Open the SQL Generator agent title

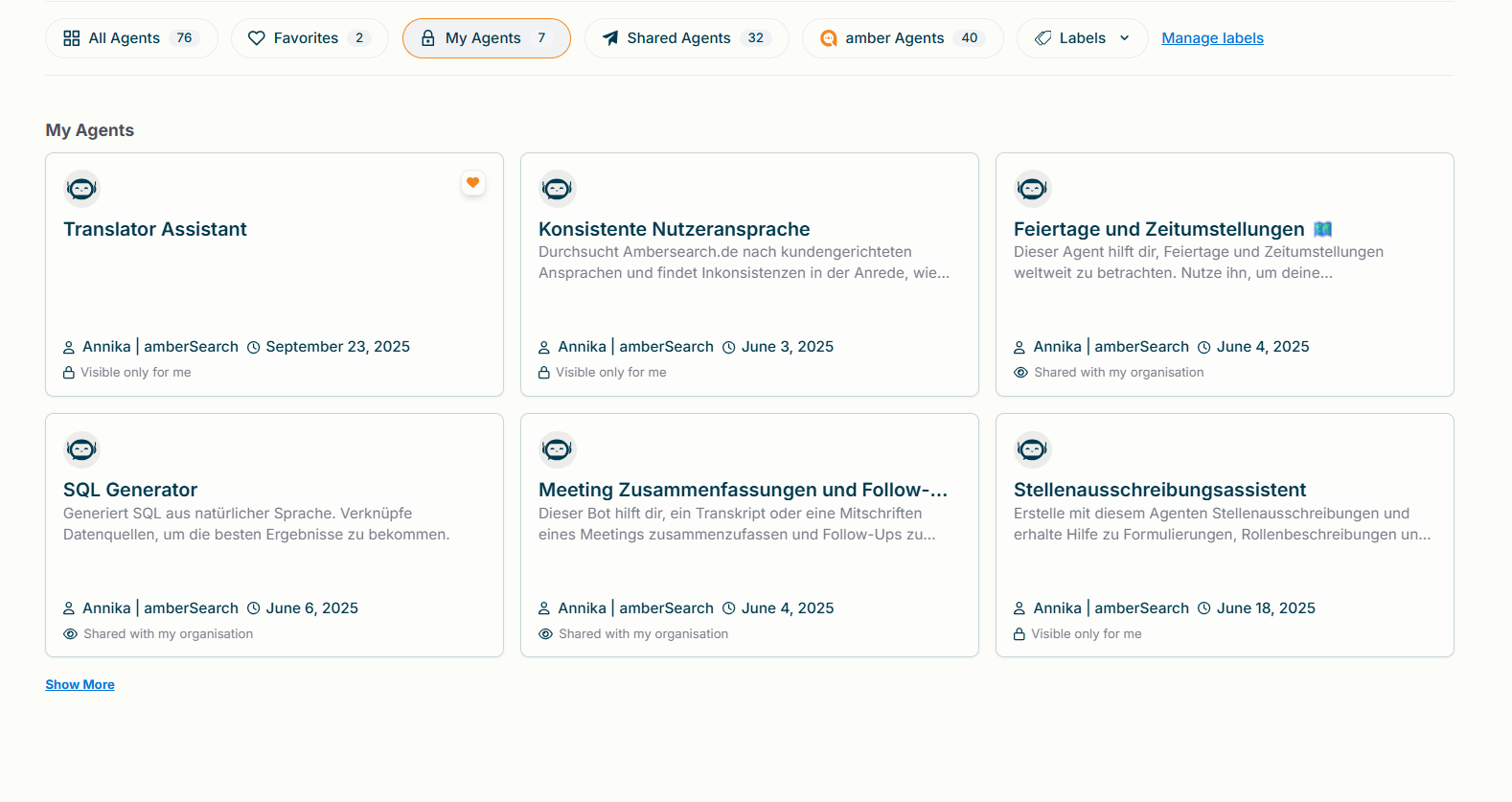(x=130, y=490)
